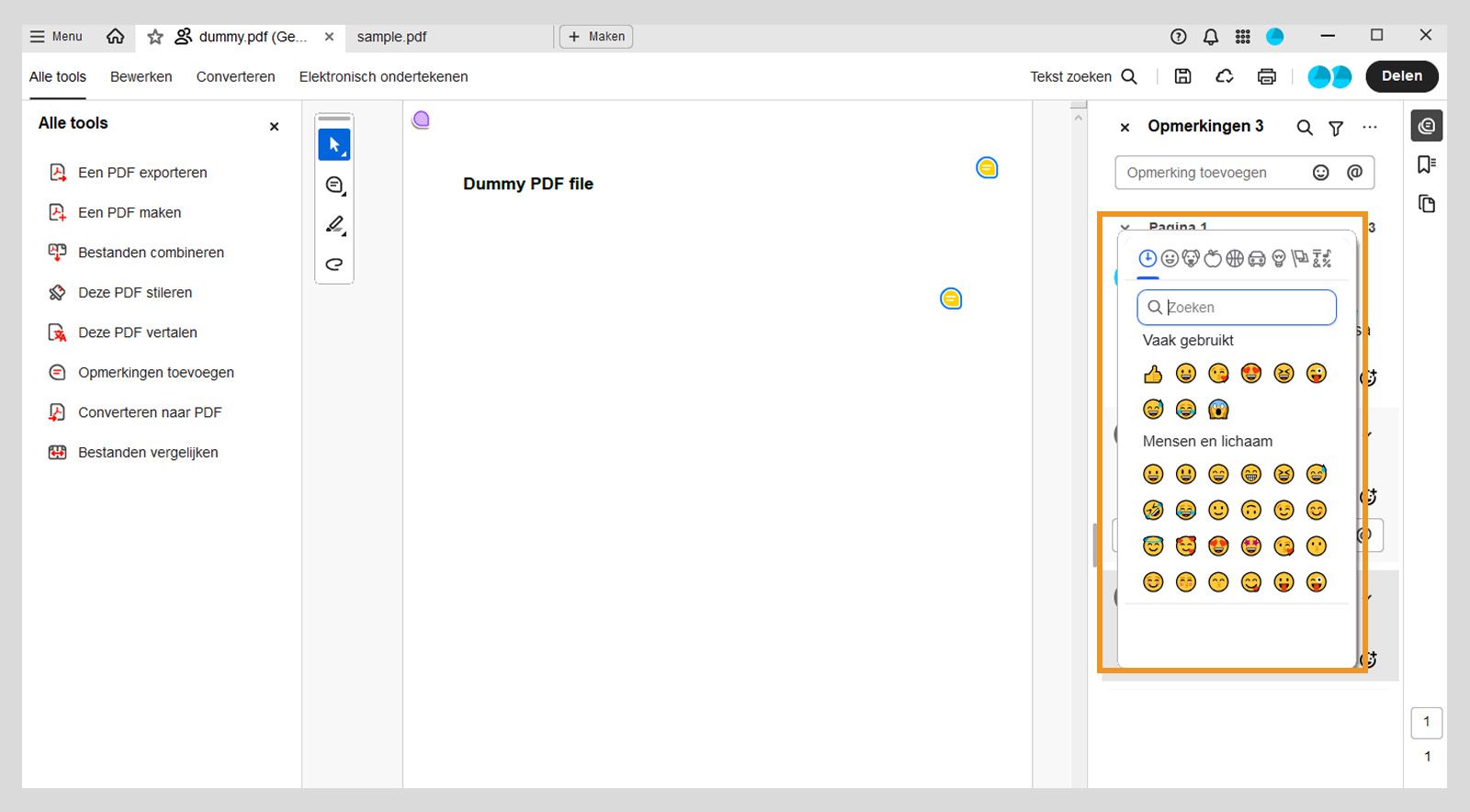This screenshot has width=1470, height=812.
Task: Switch to animals emoji category
Action: 1192,259
